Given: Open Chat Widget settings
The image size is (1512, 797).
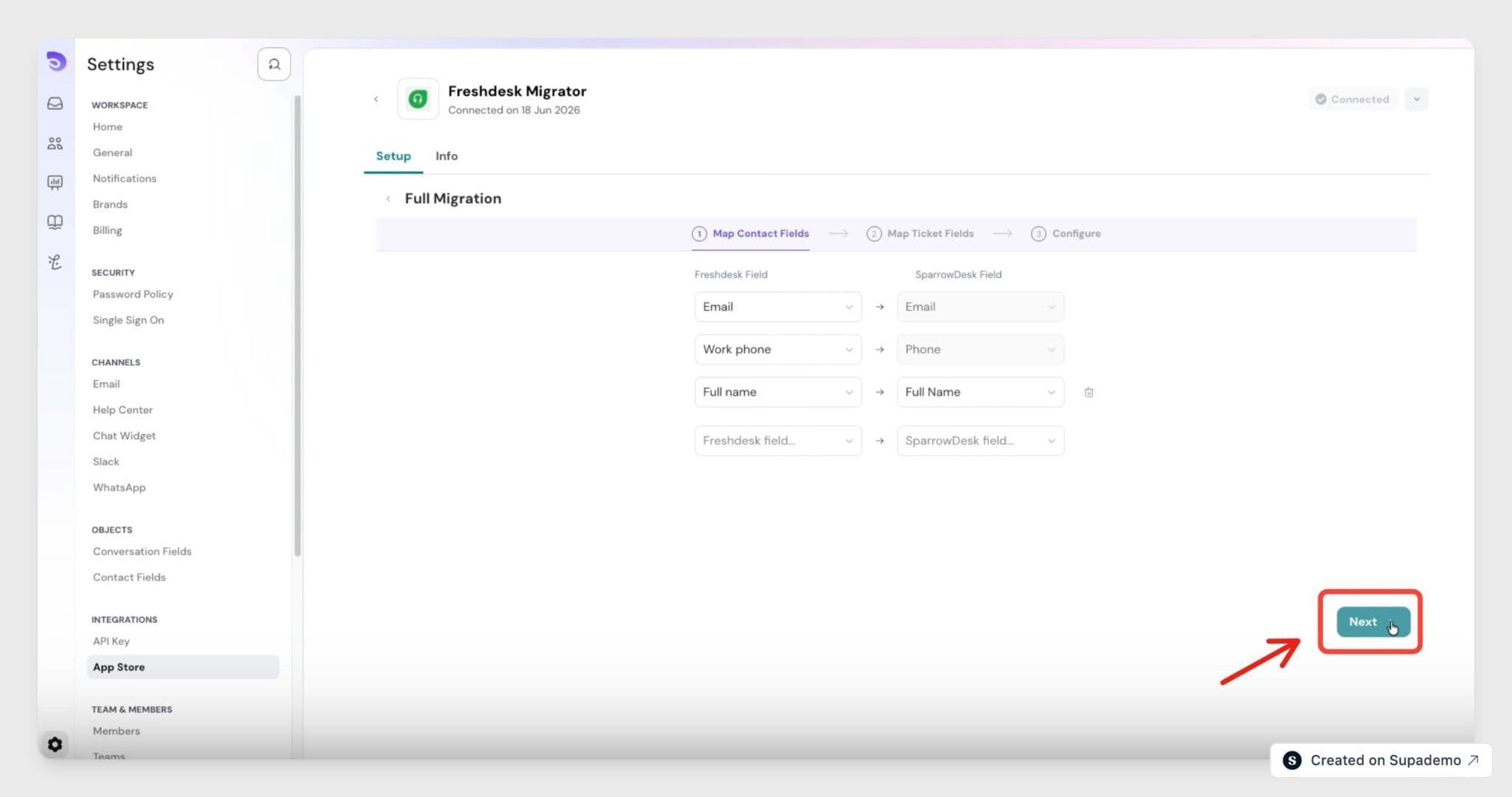Looking at the screenshot, I should point(124,436).
